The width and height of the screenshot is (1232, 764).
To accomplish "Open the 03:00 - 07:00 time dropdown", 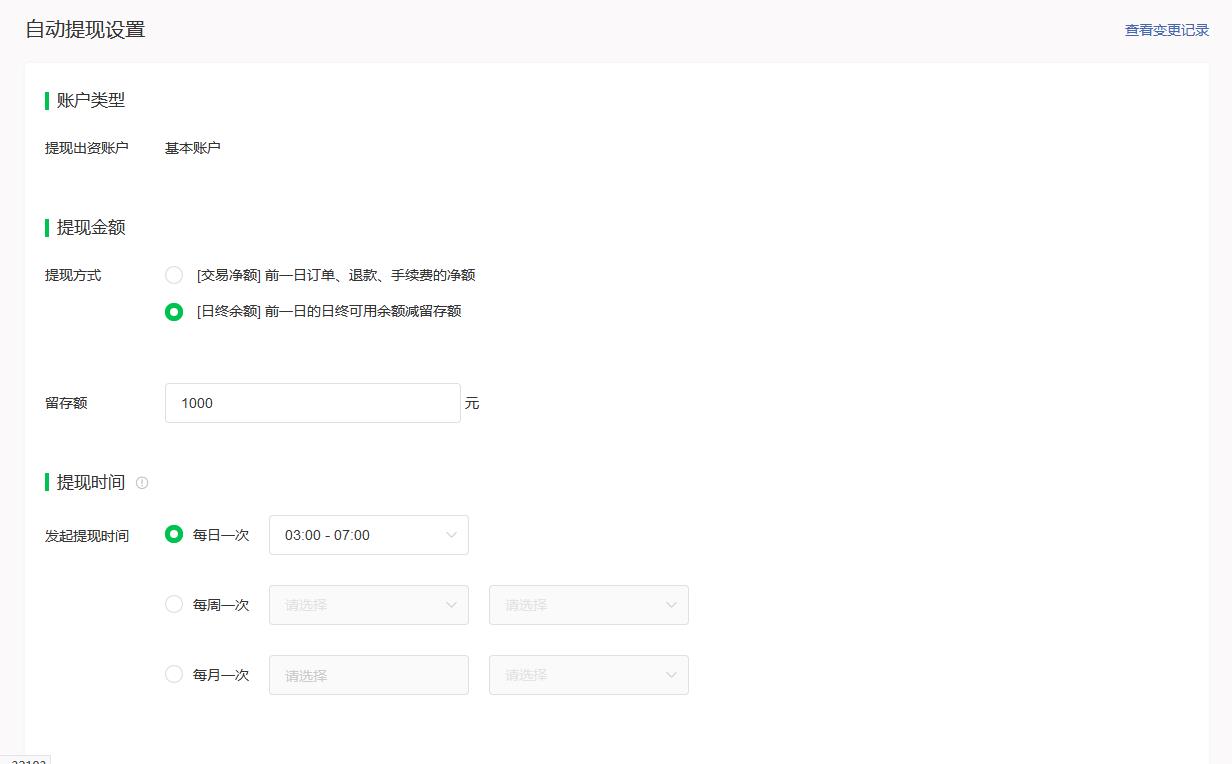I will click(x=369, y=535).
